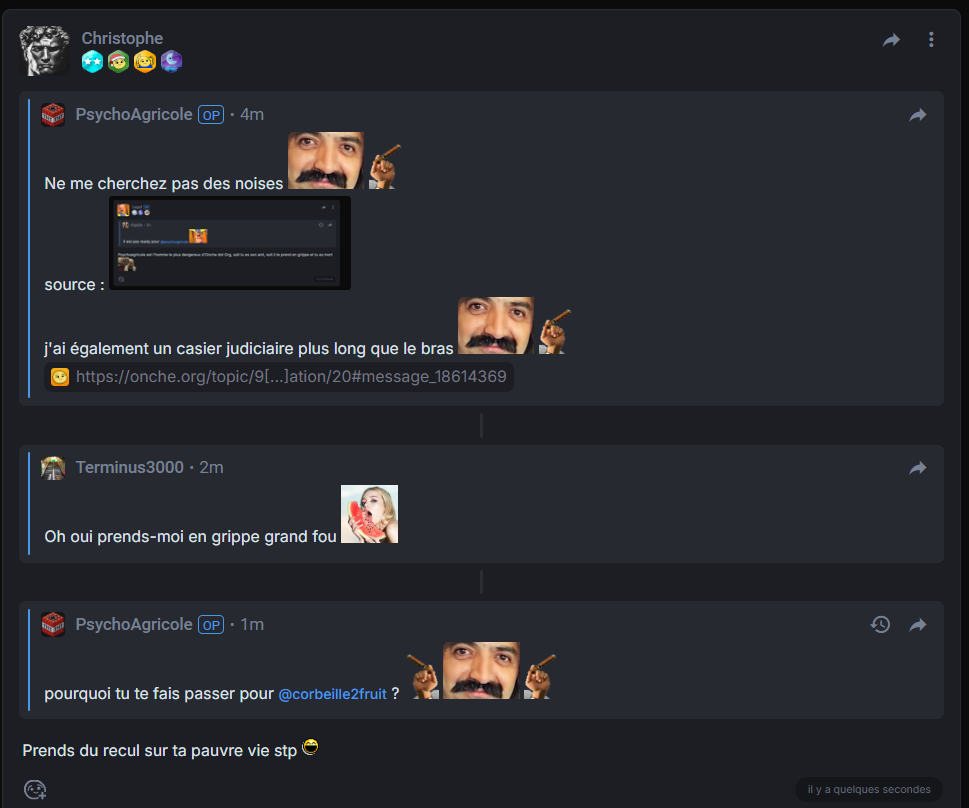Open PsychoAgricole username on the 1m quote
Screen dimensions: 969x808
(134, 624)
